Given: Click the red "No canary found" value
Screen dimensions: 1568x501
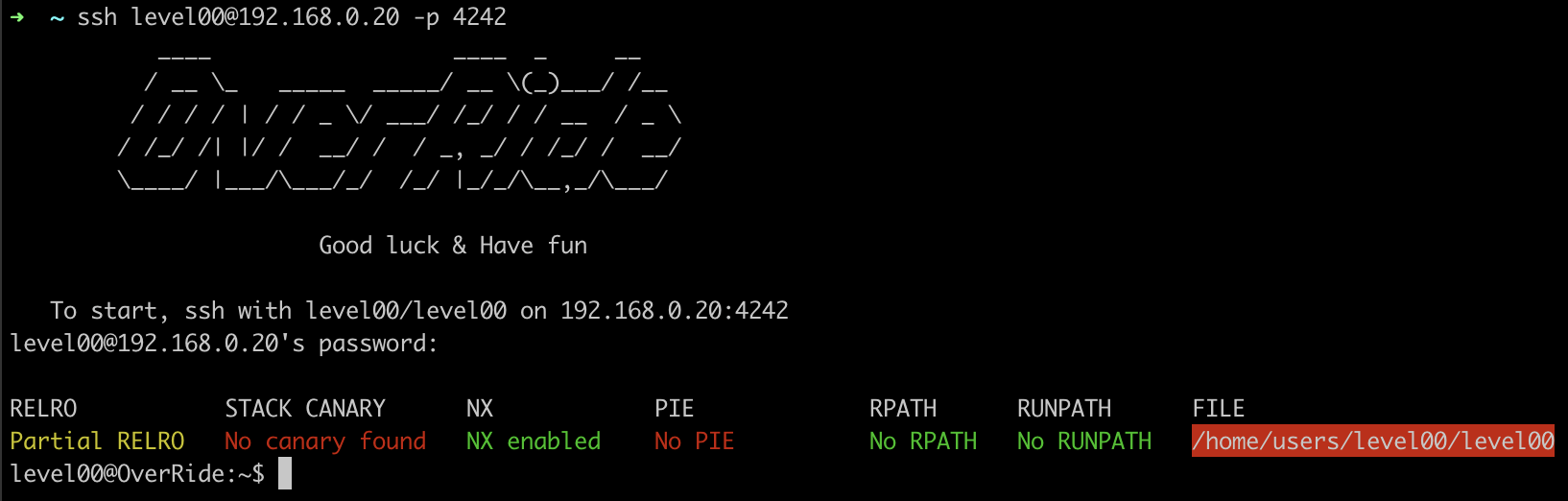Looking at the screenshot, I should (x=325, y=441).
